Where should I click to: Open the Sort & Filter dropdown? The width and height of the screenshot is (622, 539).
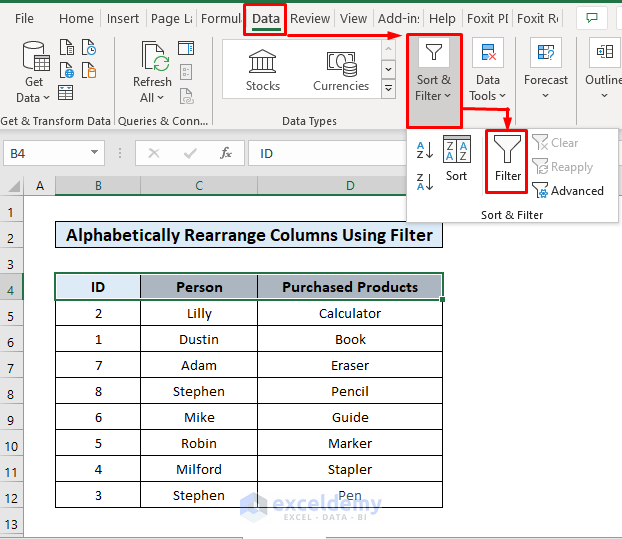coord(434,81)
